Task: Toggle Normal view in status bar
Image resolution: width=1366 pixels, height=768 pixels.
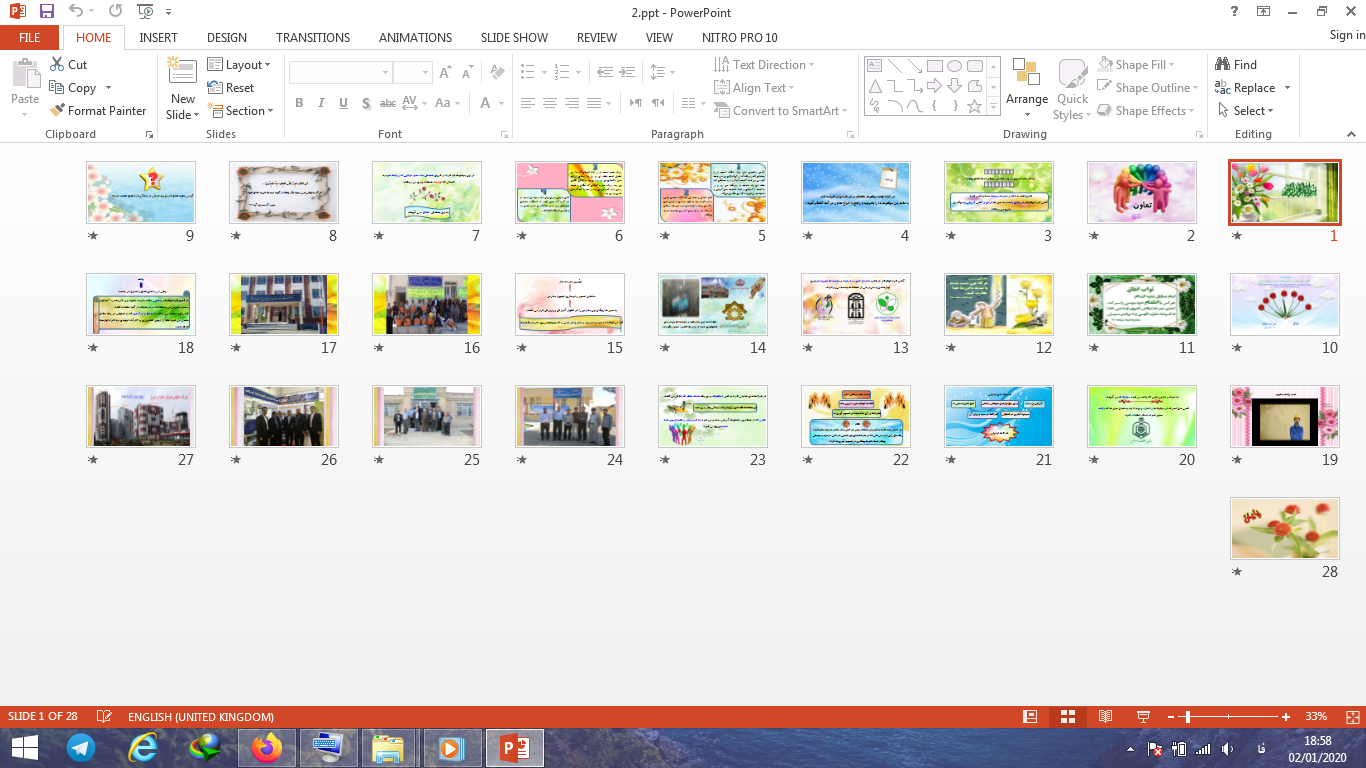Action: (x=1030, y=717)
